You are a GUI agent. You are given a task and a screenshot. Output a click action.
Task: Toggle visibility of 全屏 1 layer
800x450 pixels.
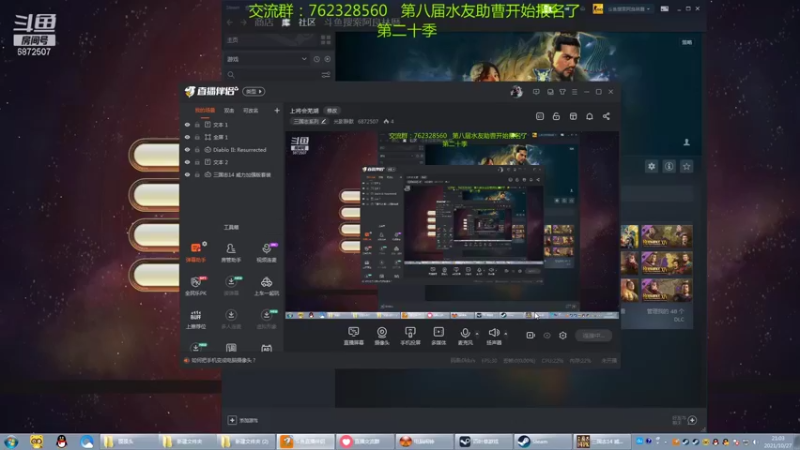(187, 137)
